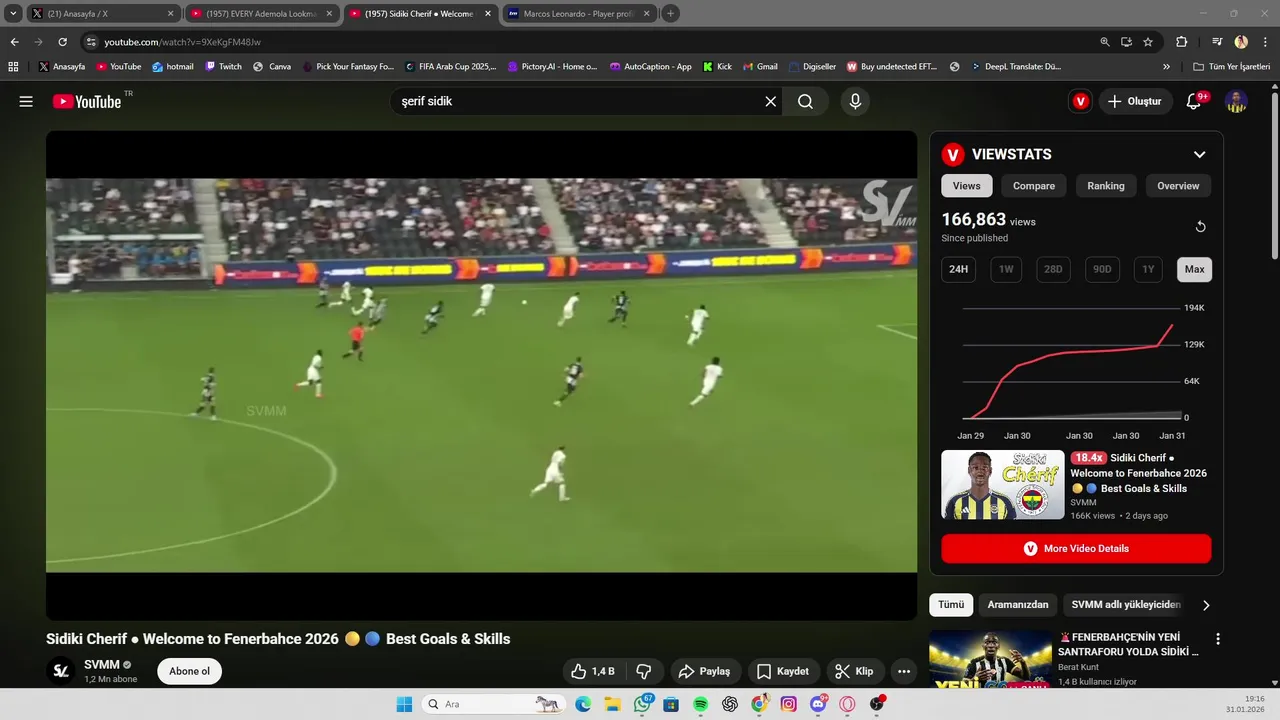Select the Aramanızdan filter chip

click(x=1018, y=605)
